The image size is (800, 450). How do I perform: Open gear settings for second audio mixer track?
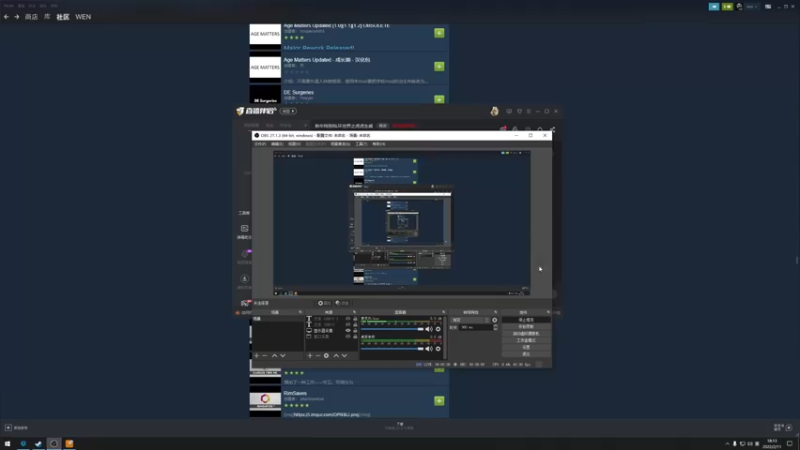coord(438,349)
